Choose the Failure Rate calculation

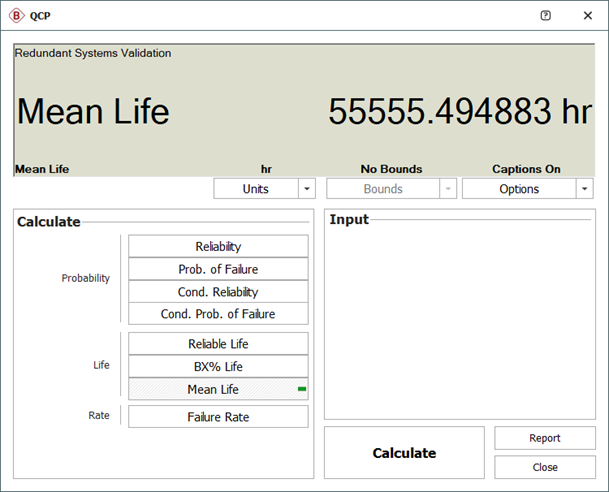coord(218,417)
